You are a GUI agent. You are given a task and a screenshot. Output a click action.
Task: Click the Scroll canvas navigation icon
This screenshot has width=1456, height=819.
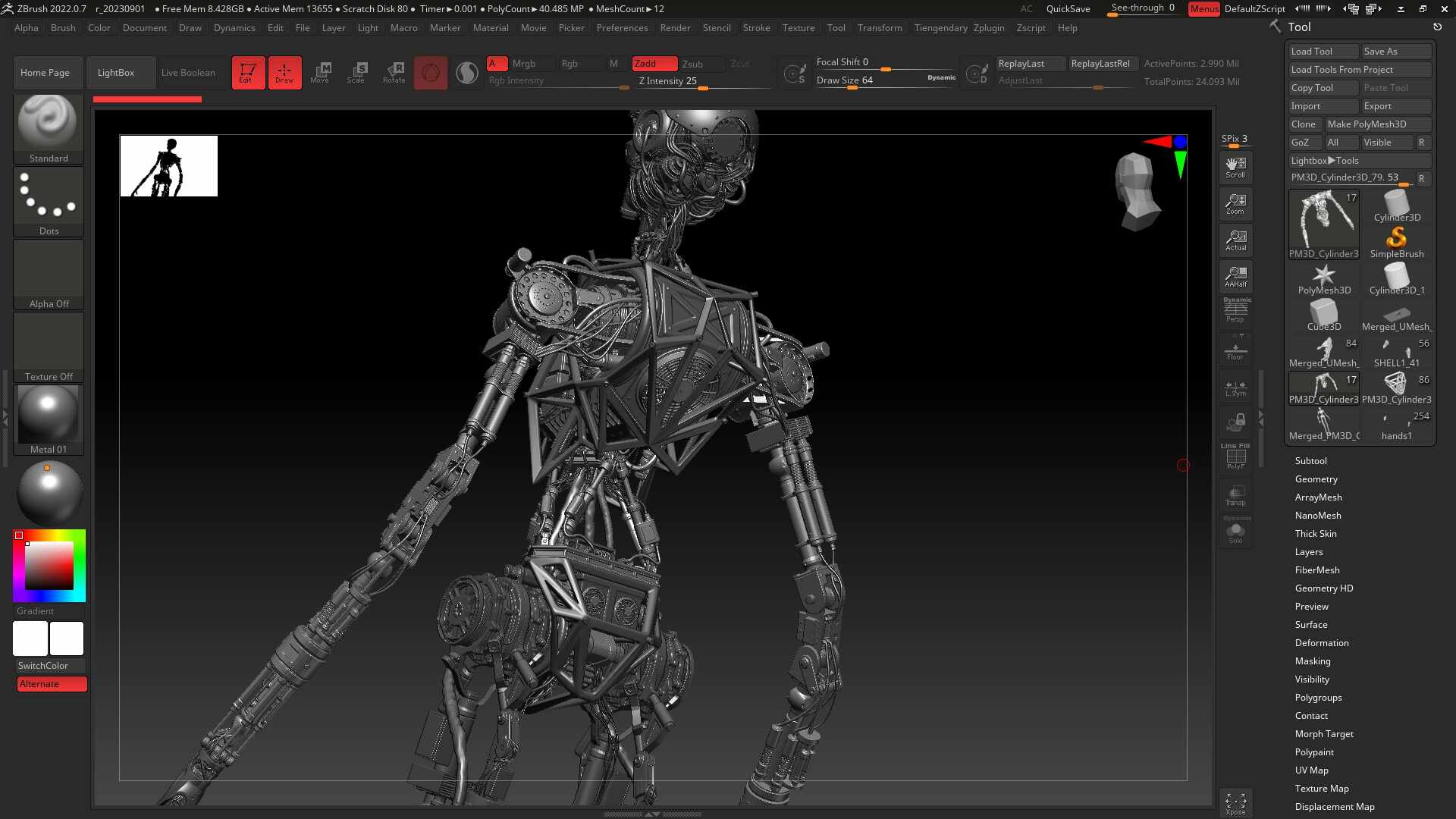tap(1235, 167)
